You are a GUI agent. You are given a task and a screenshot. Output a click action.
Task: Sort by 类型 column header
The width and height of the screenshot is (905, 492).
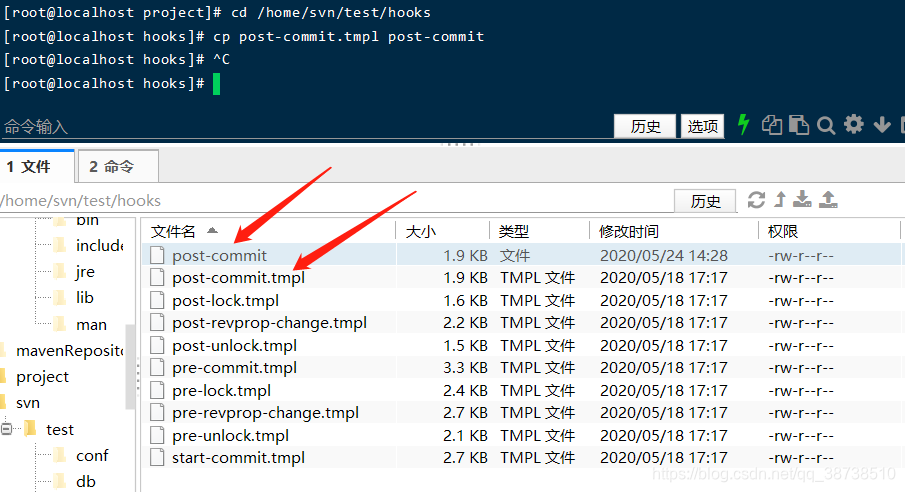click(539, 232)
